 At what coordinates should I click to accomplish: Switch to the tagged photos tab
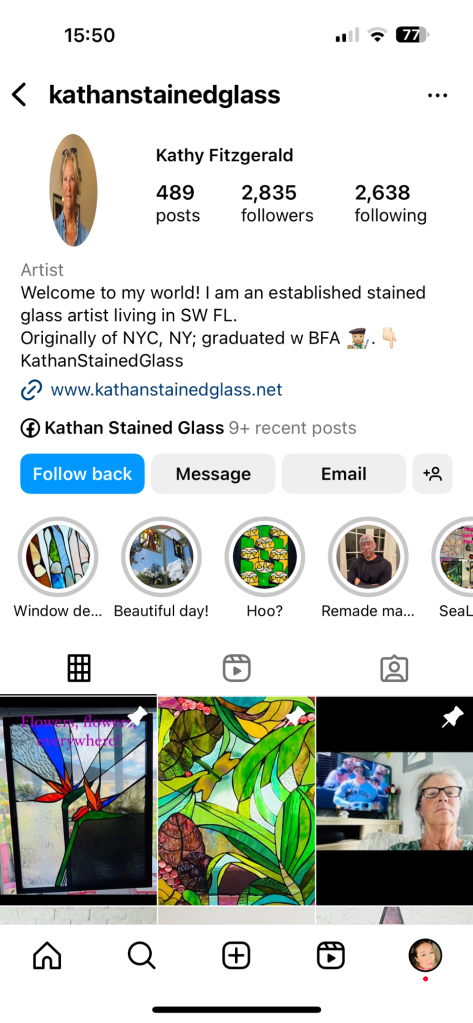pos(394,669)
